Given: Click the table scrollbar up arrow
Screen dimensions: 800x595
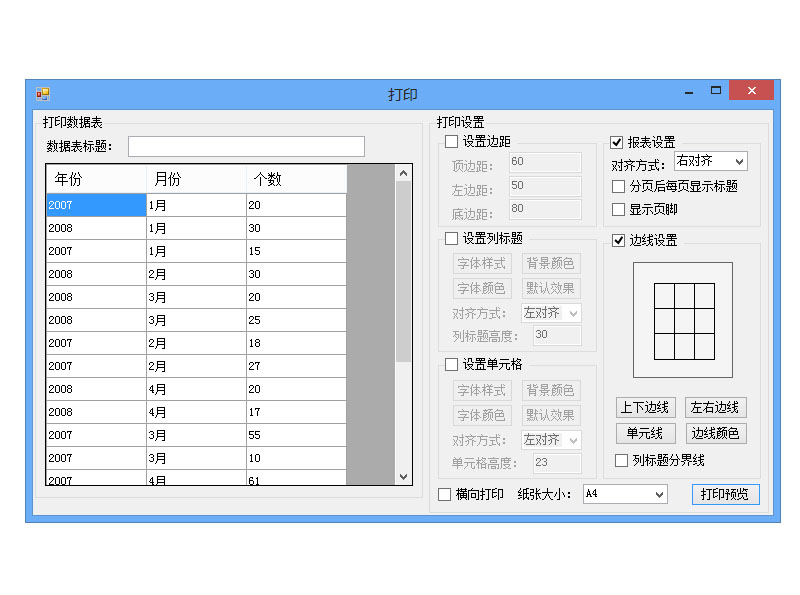Looking at the screenshot, I should (404, 173).
